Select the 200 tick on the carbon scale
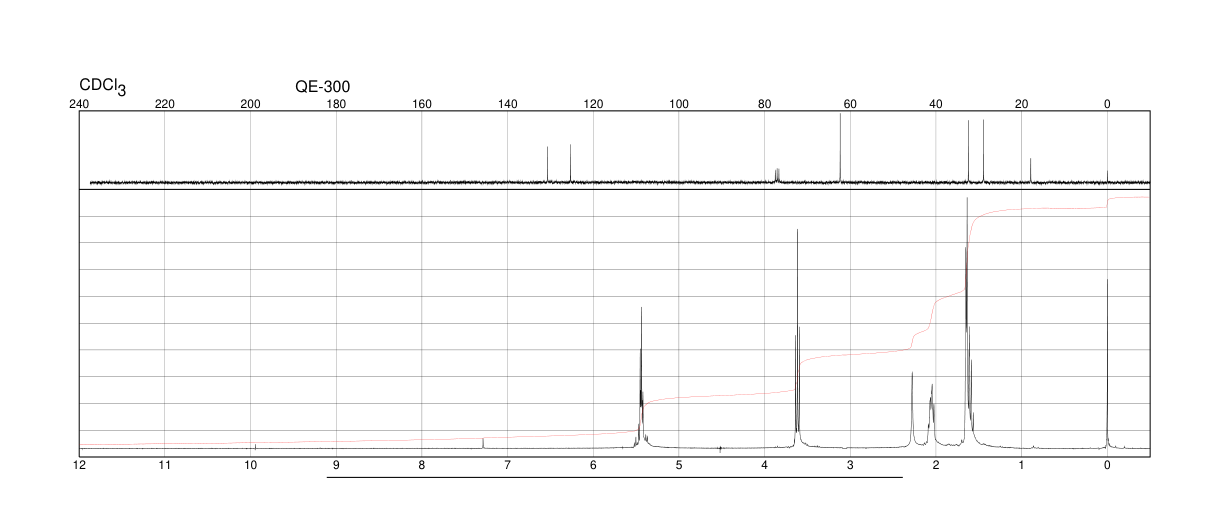The width and height of the screenshot is (1224, 528). pyautogui.click(x=251, y=104)
